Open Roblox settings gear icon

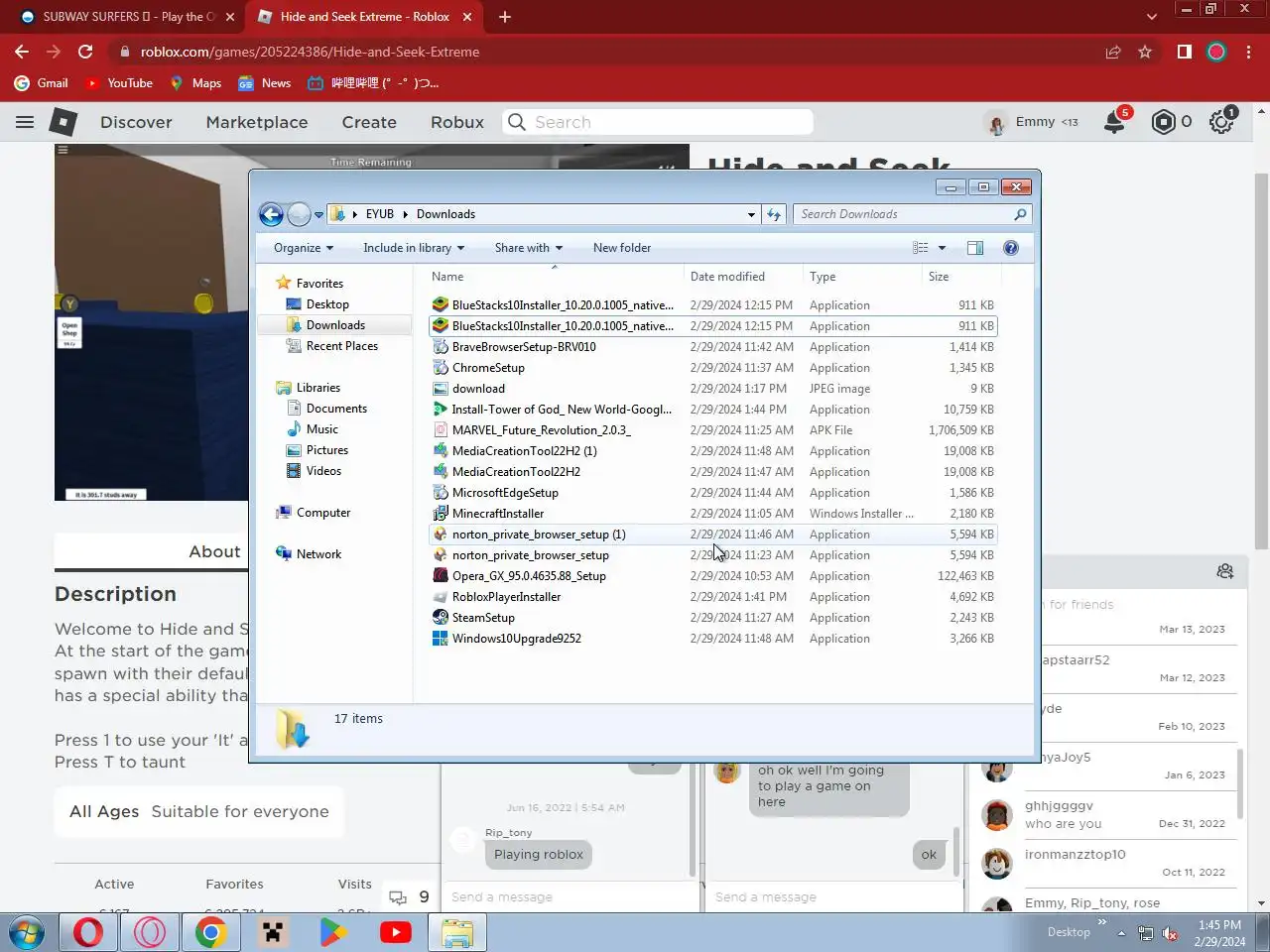(x=1221, y=122)
